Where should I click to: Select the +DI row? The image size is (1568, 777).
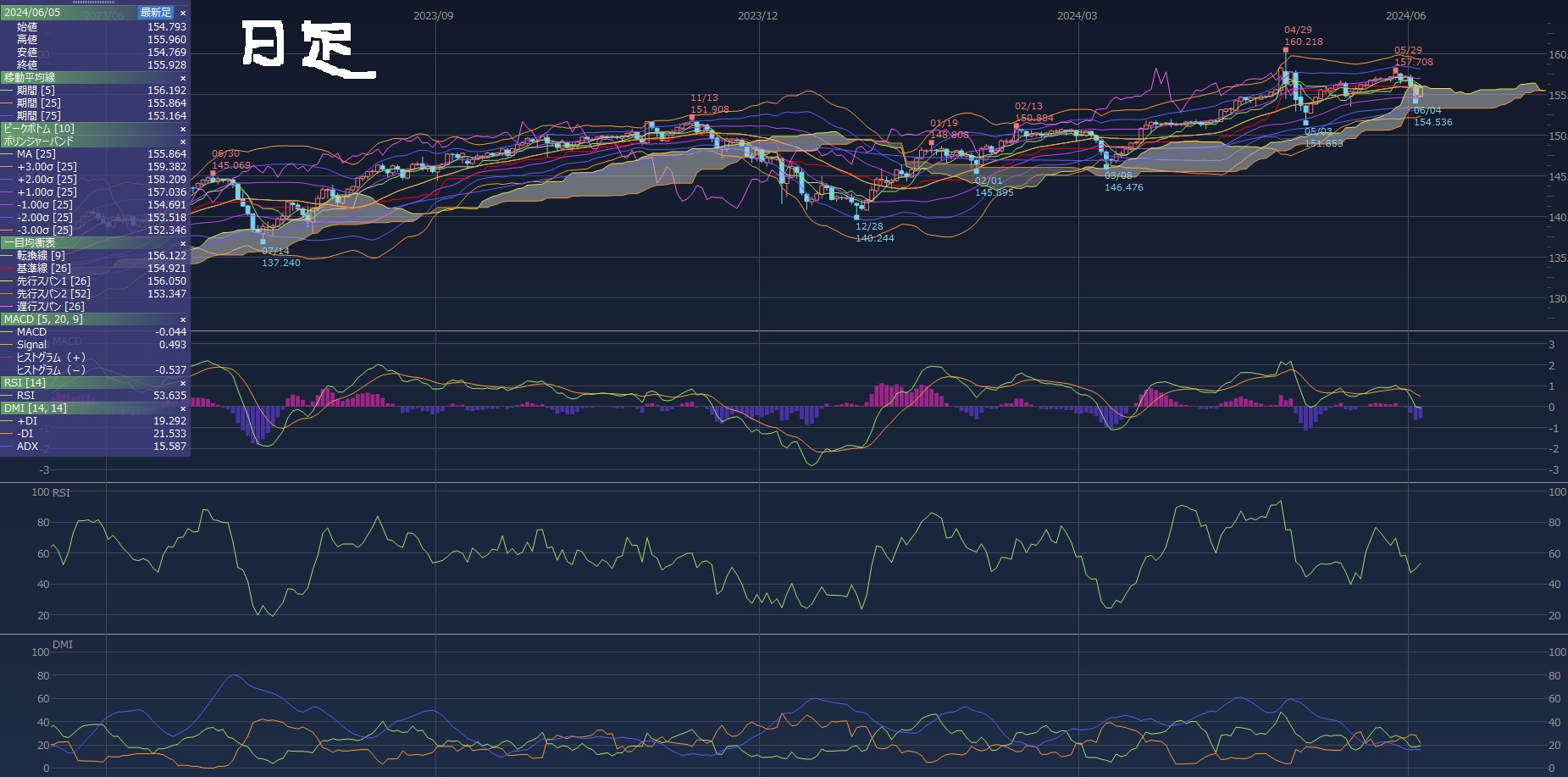coord(95,421)
